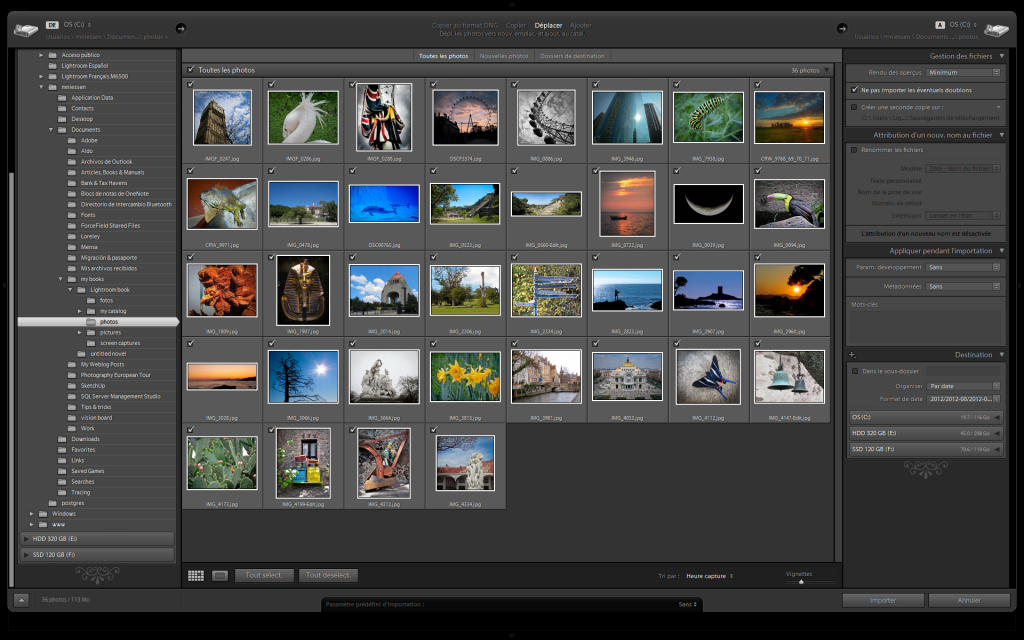
Task: Open "Rendu des aperçus" dropdown
Action: (963, 72)
